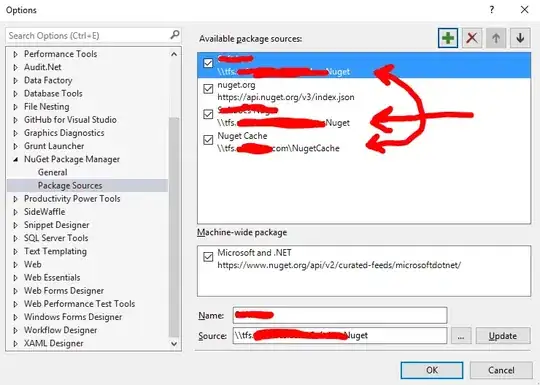
Task: Select the nuget.org source row text
Action: 236,85
